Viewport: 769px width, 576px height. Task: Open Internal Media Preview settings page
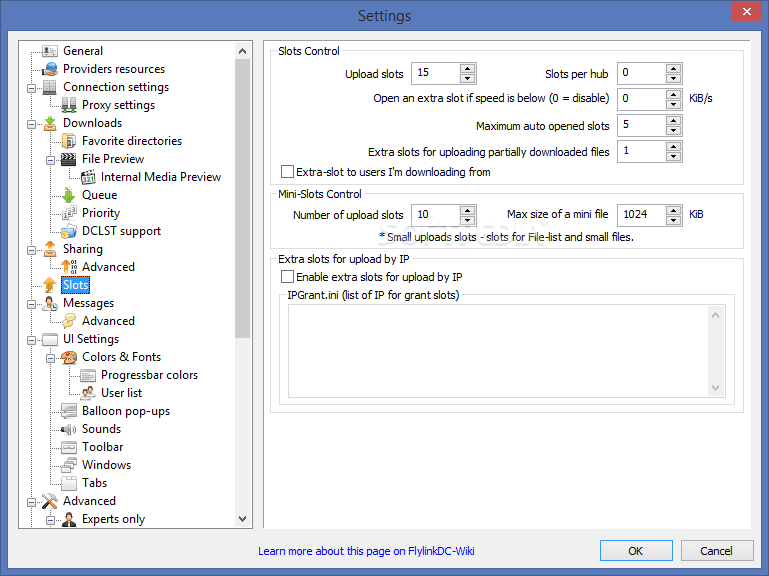pyautogui.click(x=161, y=177)
